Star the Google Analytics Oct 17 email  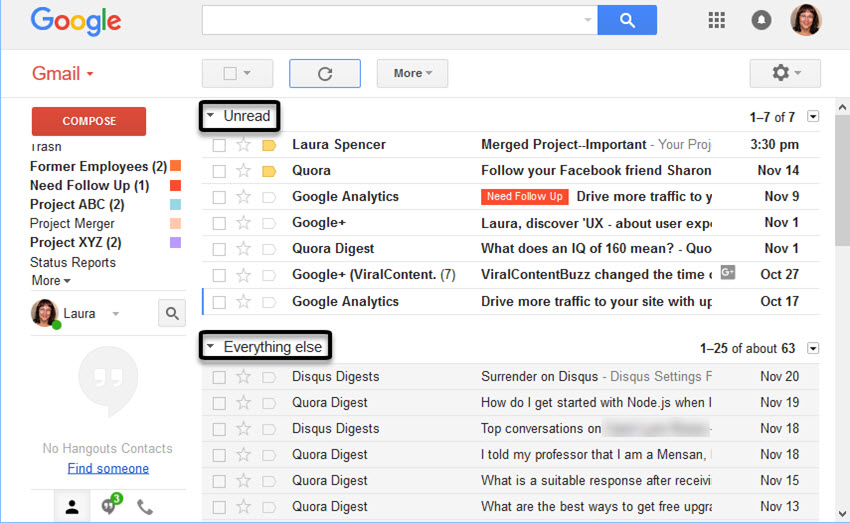[243, 302]
